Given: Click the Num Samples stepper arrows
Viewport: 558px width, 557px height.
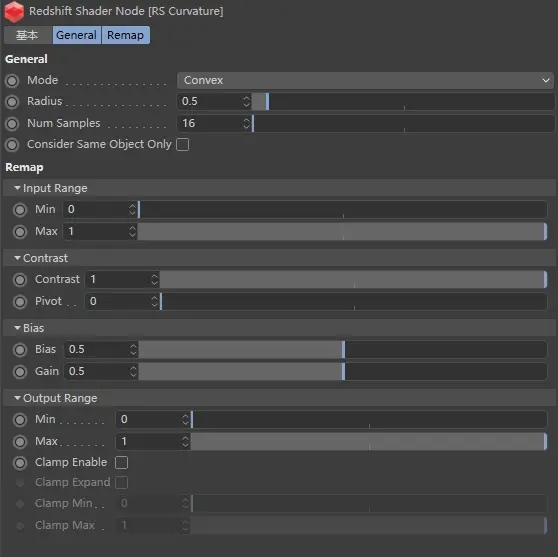Looking at the screenshot, I should 246,124.
